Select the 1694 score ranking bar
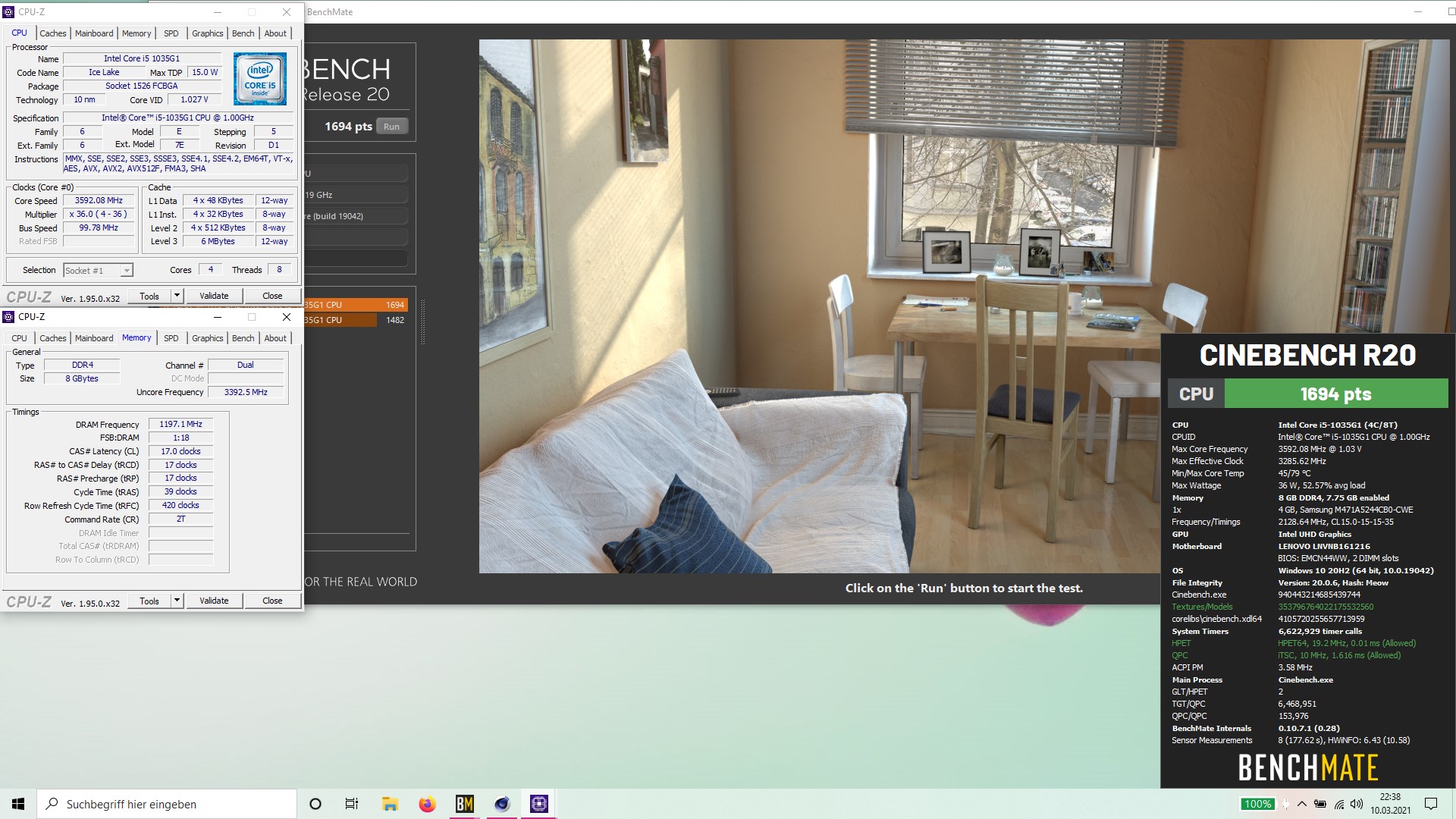1456x819 pixels. tap(356, 305)
